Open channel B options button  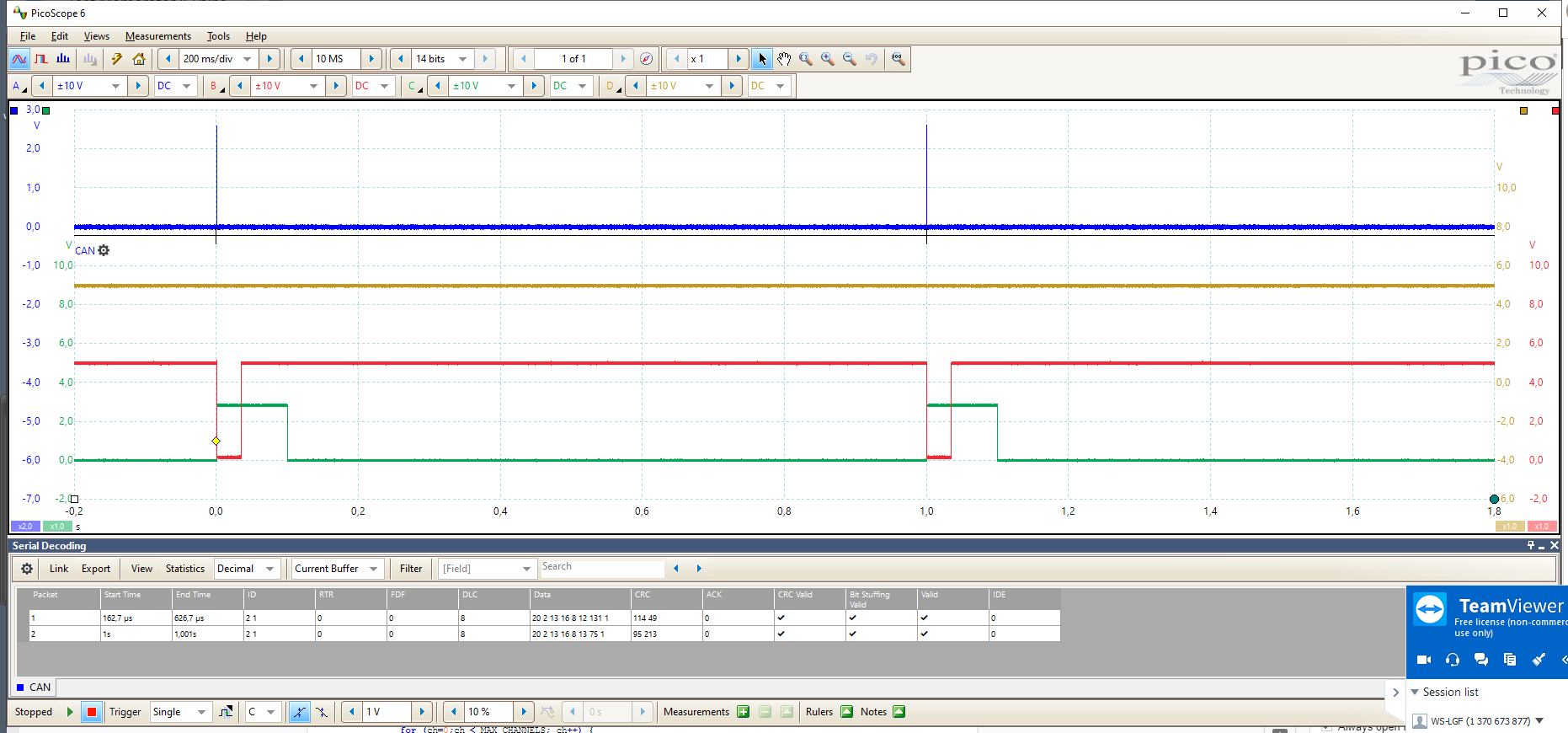click(x=216, y=86)
